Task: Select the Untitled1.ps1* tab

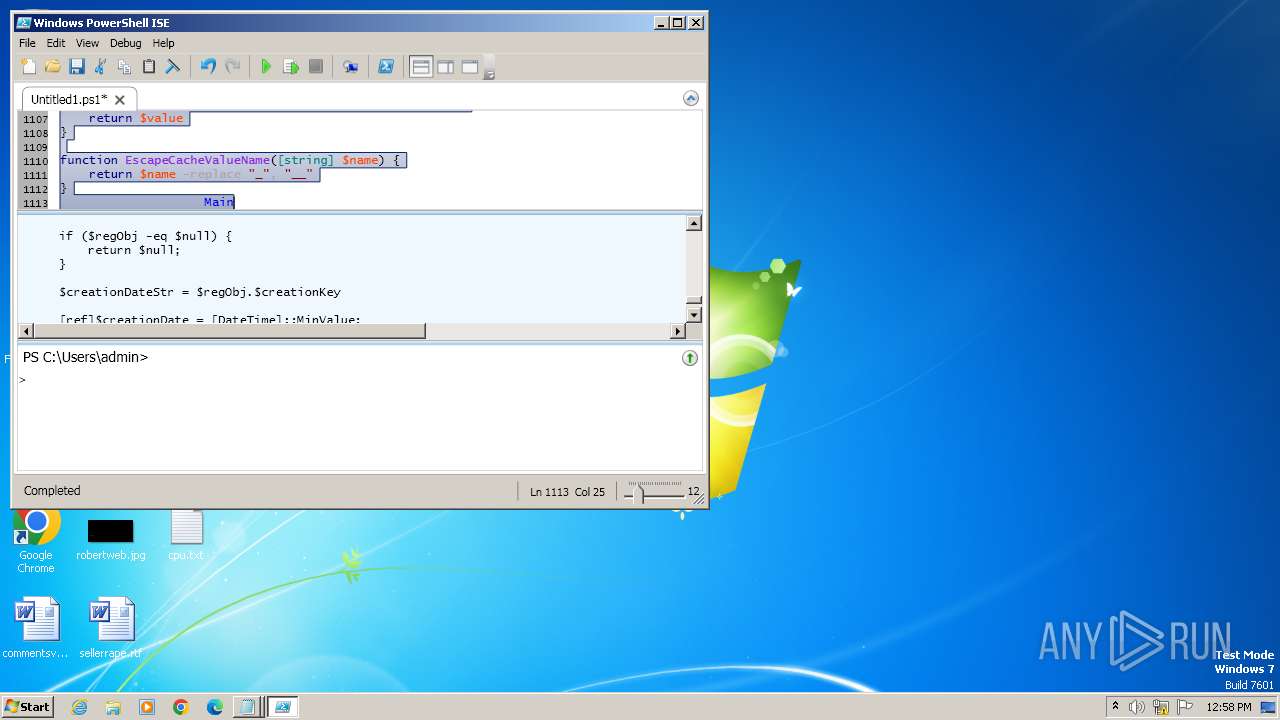Action: (69, 99)
